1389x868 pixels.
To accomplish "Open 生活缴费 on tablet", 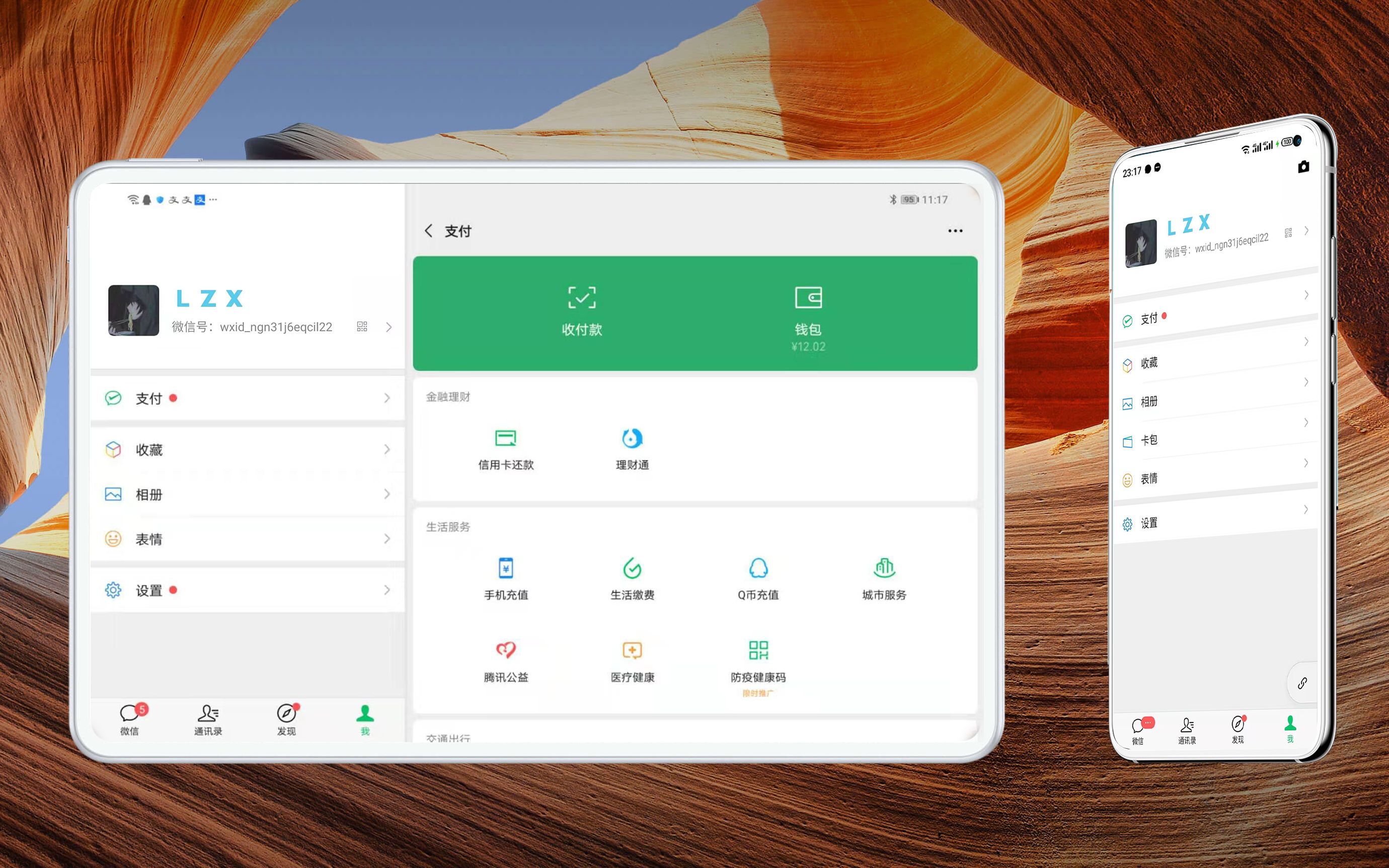I will point(632,579).
